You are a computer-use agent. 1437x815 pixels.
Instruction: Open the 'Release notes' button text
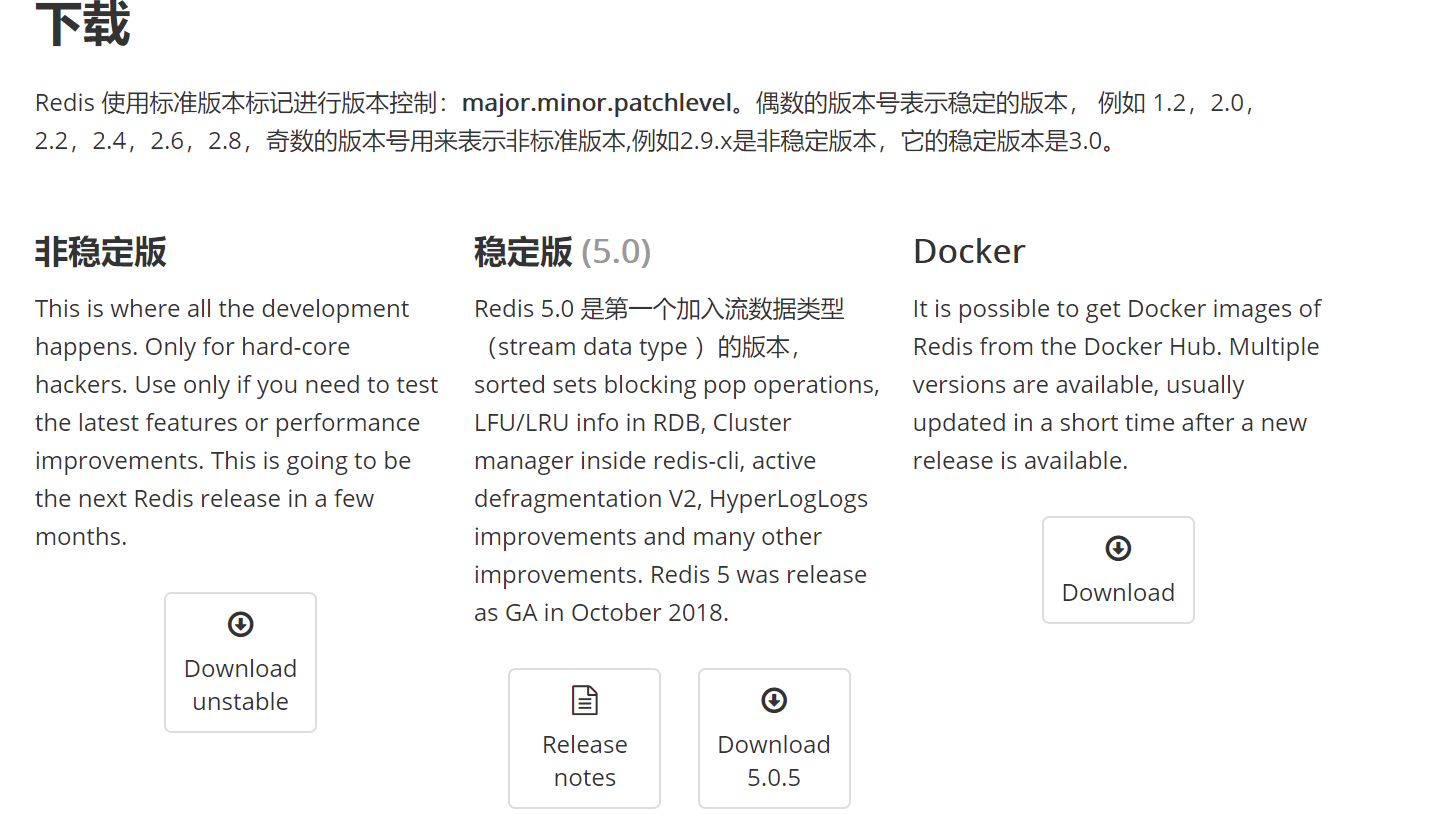pyautogui.click(x=584, y=761)
